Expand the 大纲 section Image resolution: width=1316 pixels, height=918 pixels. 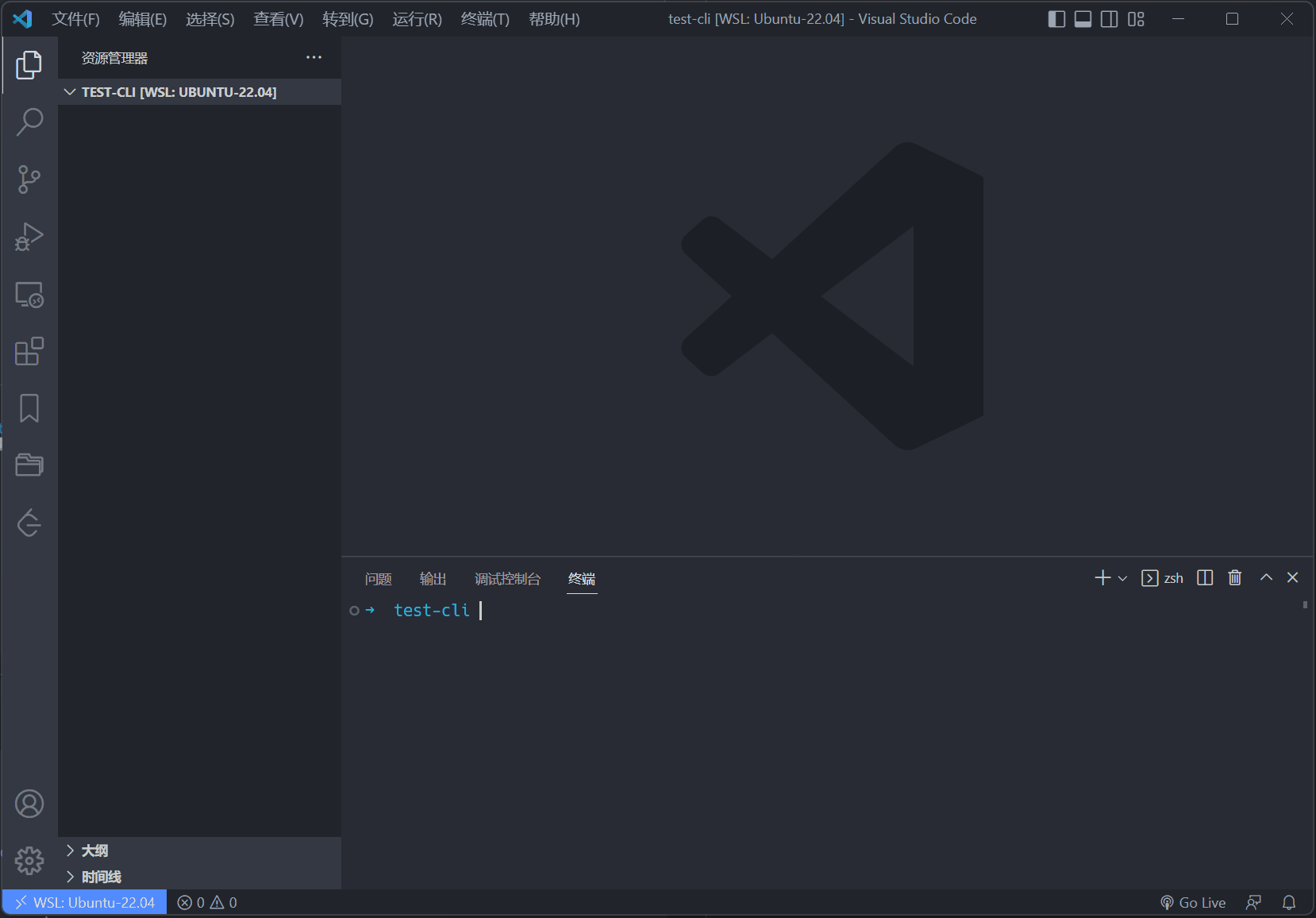coord(199,850)
